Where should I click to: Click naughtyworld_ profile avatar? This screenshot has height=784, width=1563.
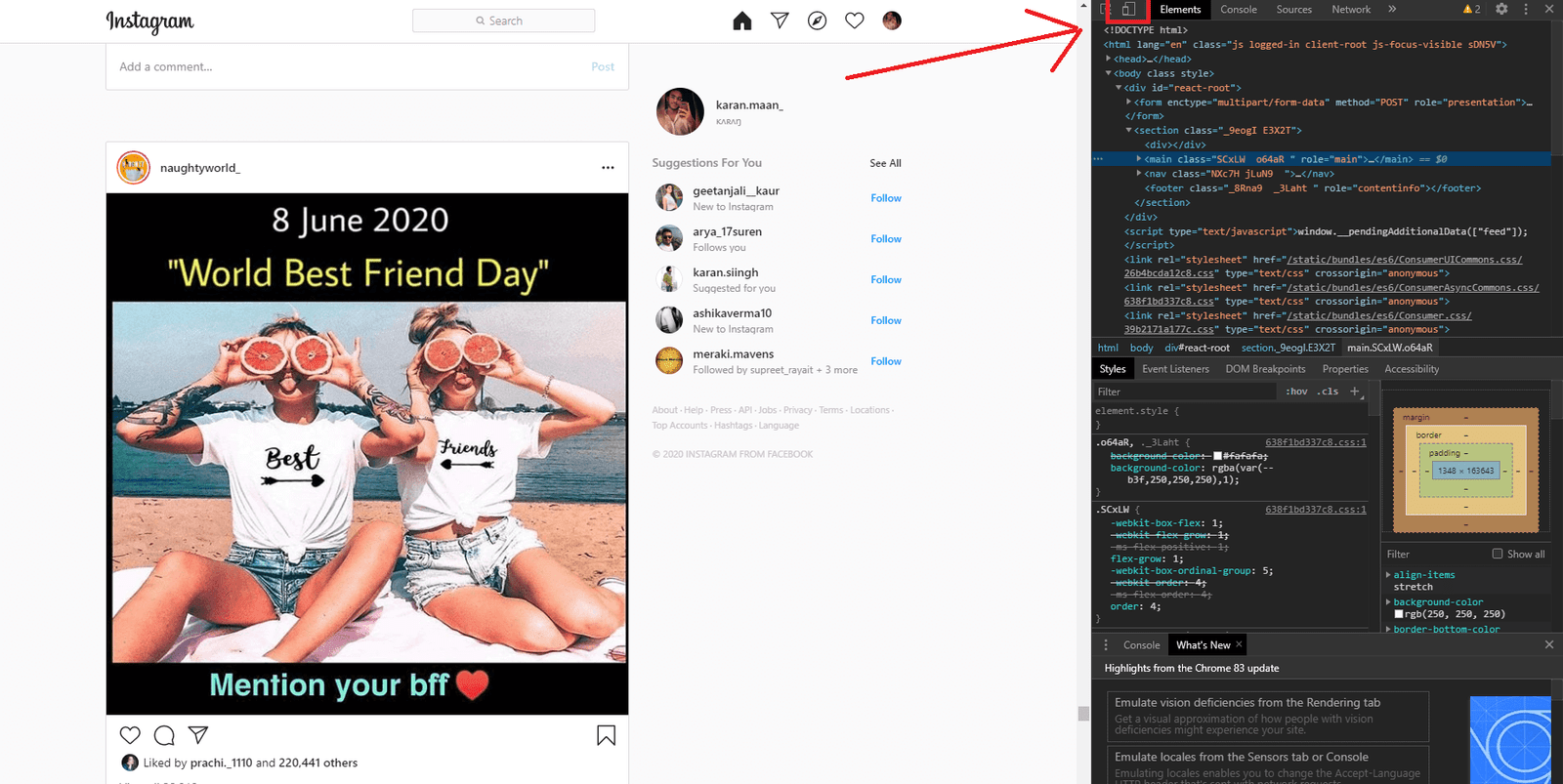point(134,168)
